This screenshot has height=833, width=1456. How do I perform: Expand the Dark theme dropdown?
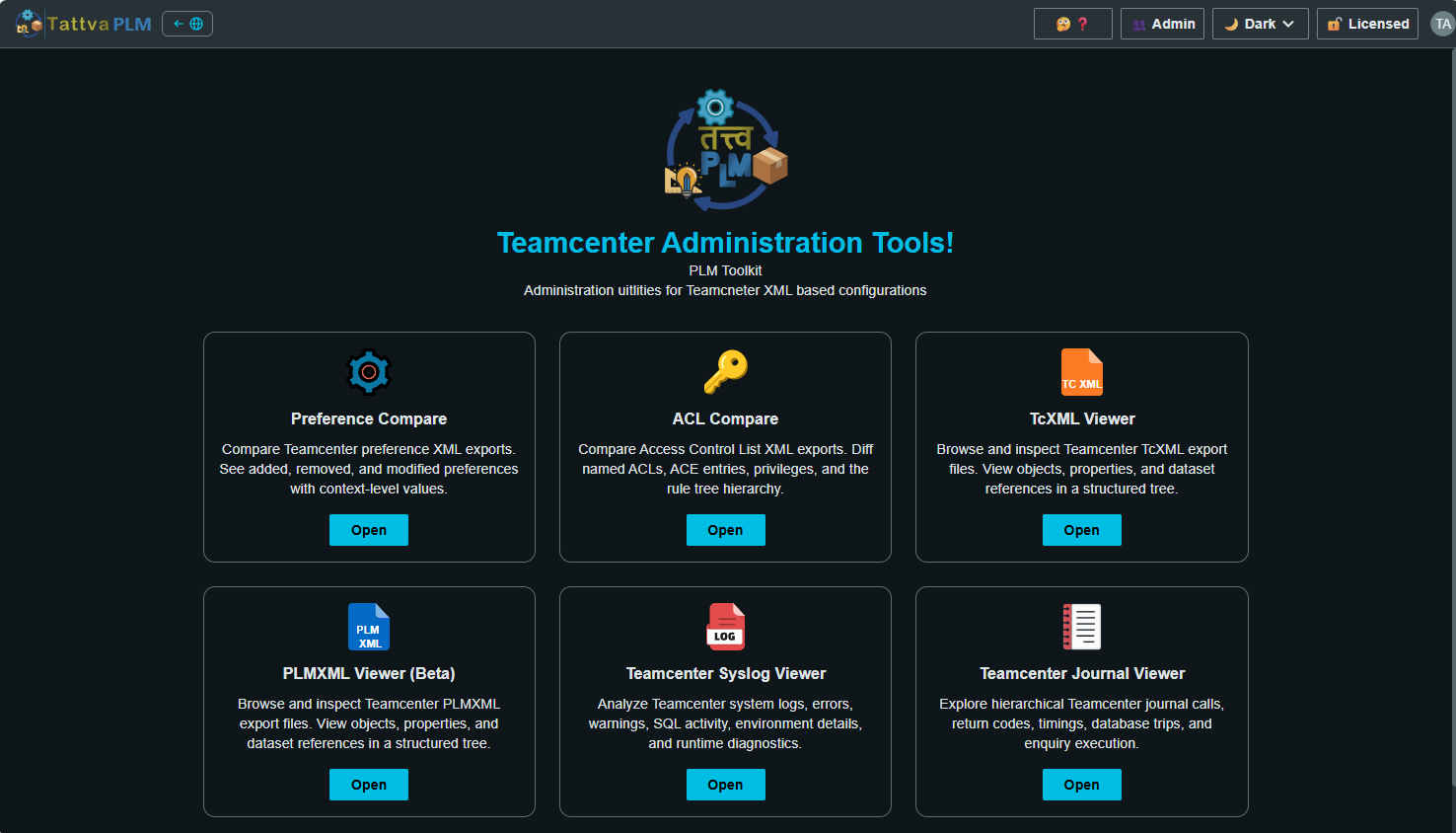point(1260,24)
